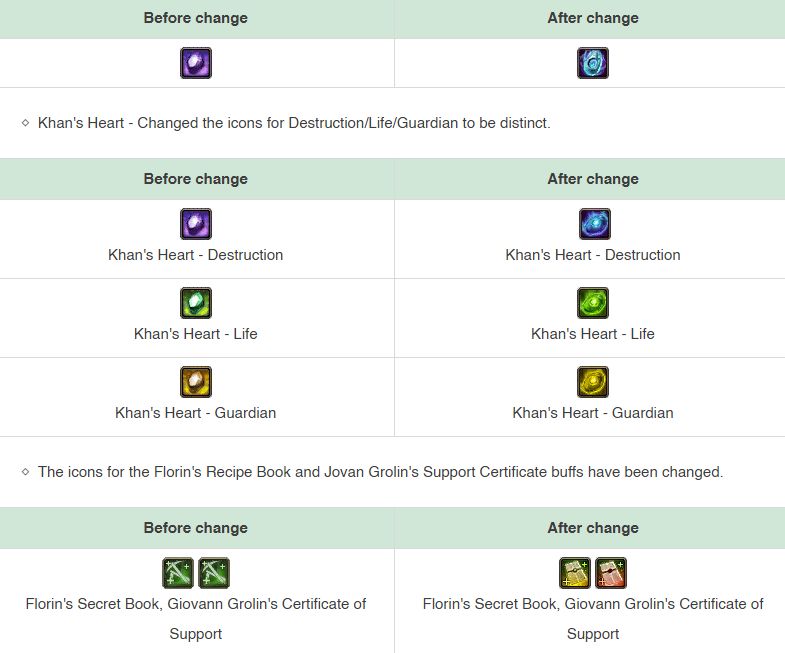
Task: Click the second old green pickaxe buff icon
Action: [214, 573]
